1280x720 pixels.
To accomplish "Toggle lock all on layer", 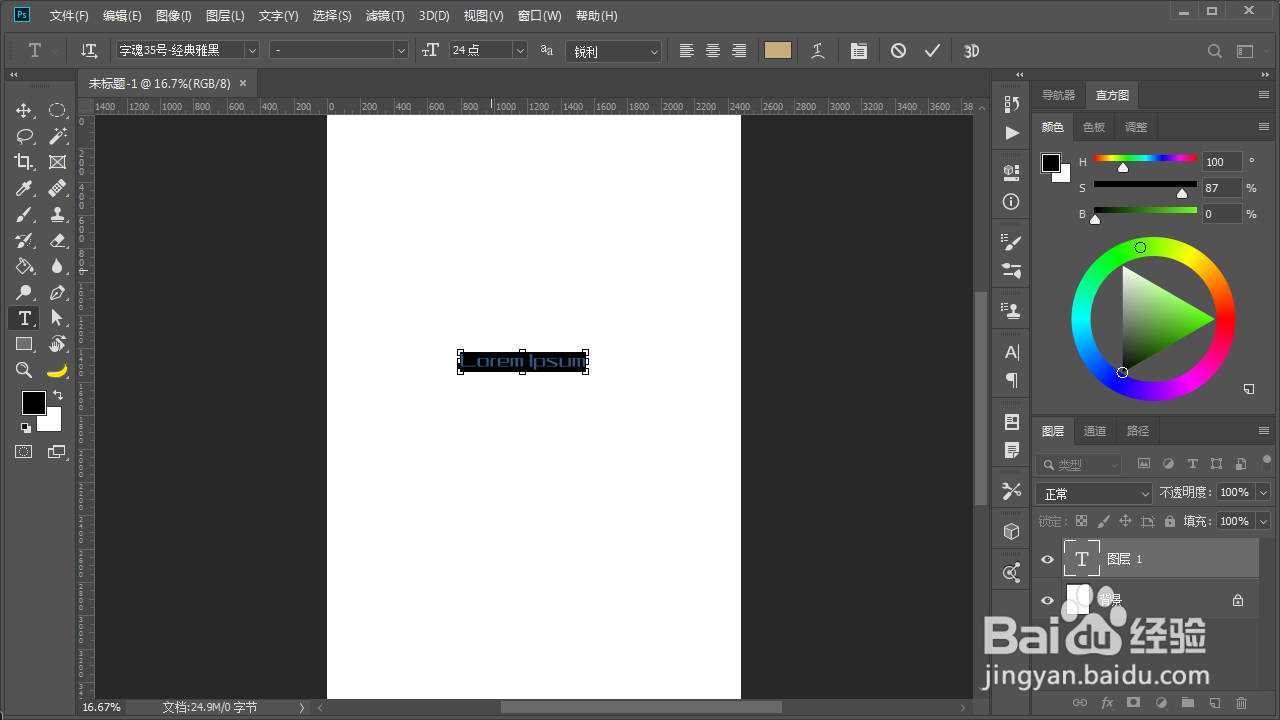I will click(x=1169, y=521).
